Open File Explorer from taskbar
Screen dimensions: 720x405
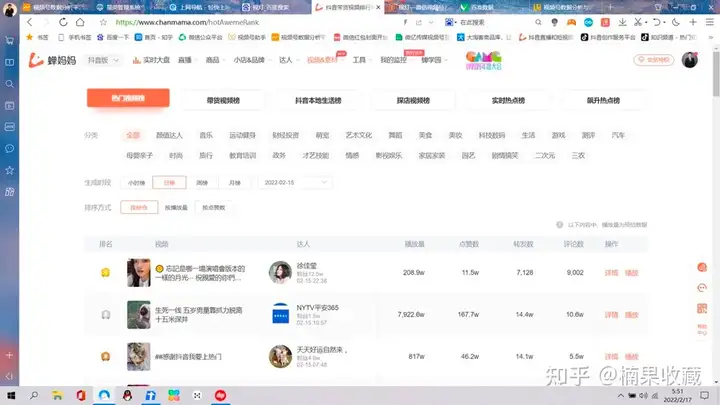pos(57,395)
